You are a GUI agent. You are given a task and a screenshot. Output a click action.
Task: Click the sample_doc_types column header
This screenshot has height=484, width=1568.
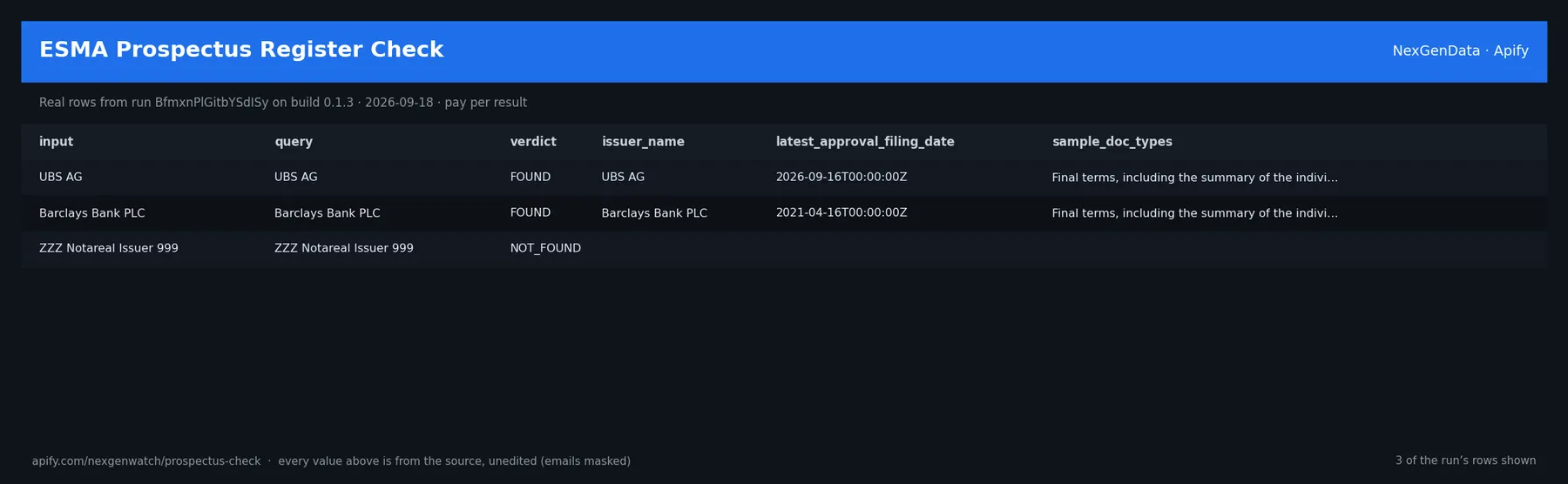(1112, 142)
